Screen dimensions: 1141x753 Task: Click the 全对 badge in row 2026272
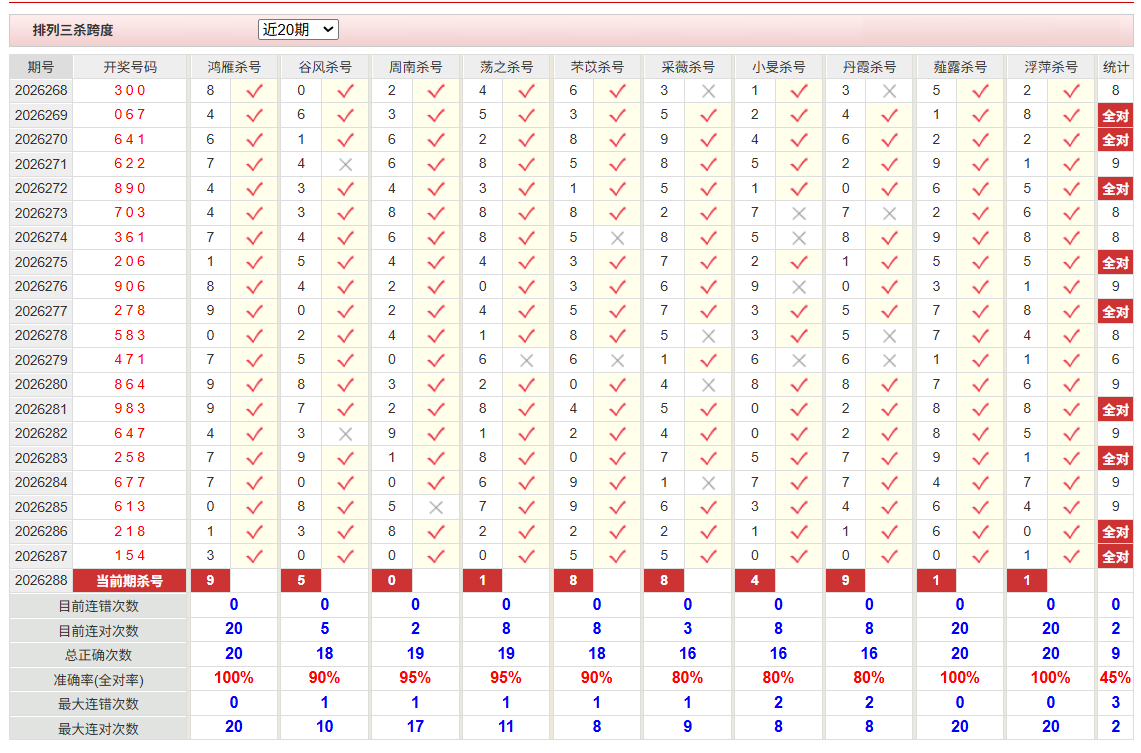click(x=1115, y=189)
